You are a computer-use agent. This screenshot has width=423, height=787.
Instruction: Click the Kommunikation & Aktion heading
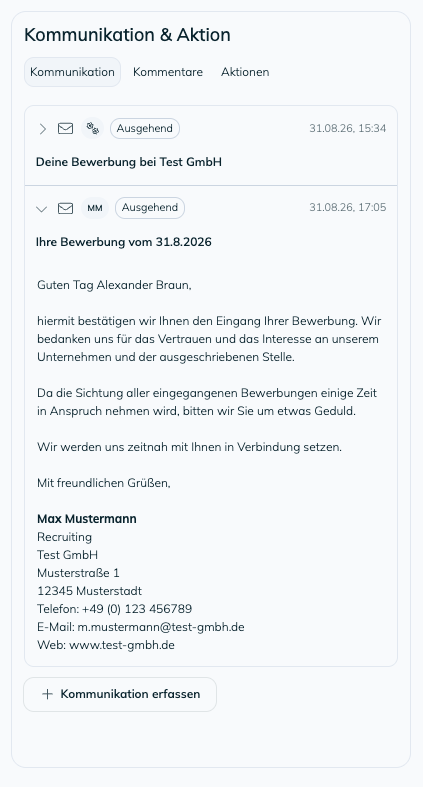pos(127,35)
